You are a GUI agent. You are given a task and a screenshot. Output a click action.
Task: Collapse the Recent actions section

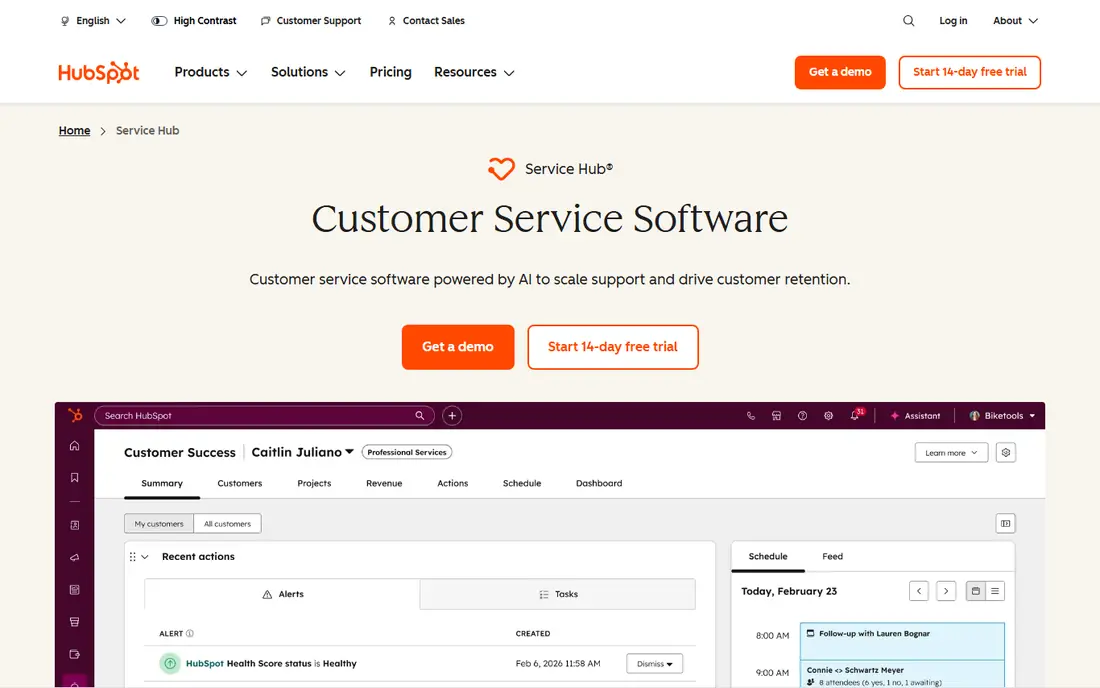coord(145,557)
